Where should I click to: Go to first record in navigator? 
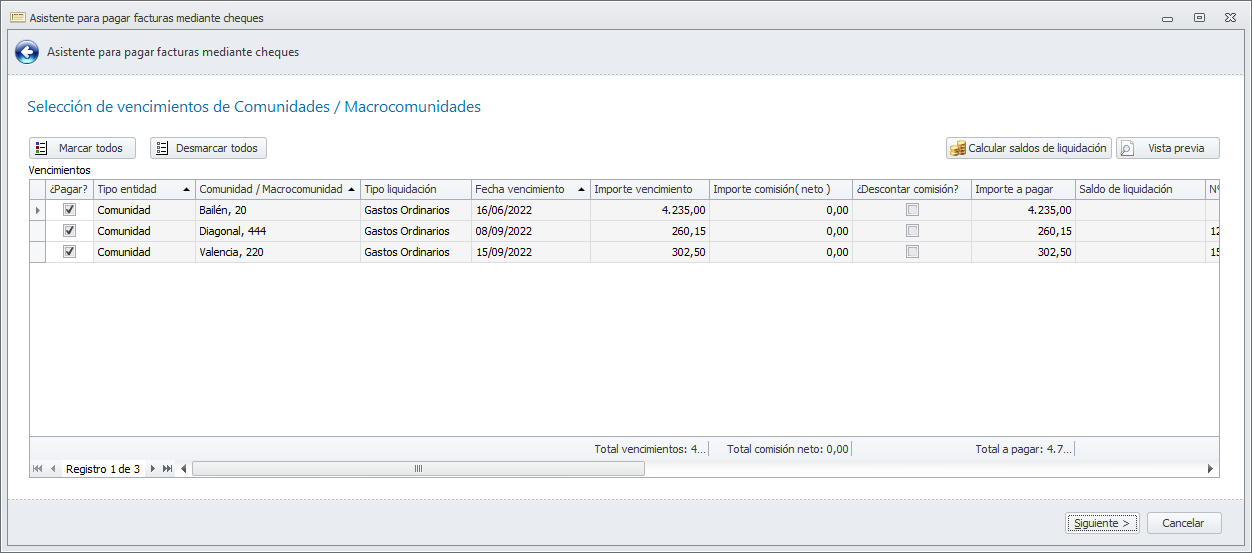[38, 468]
